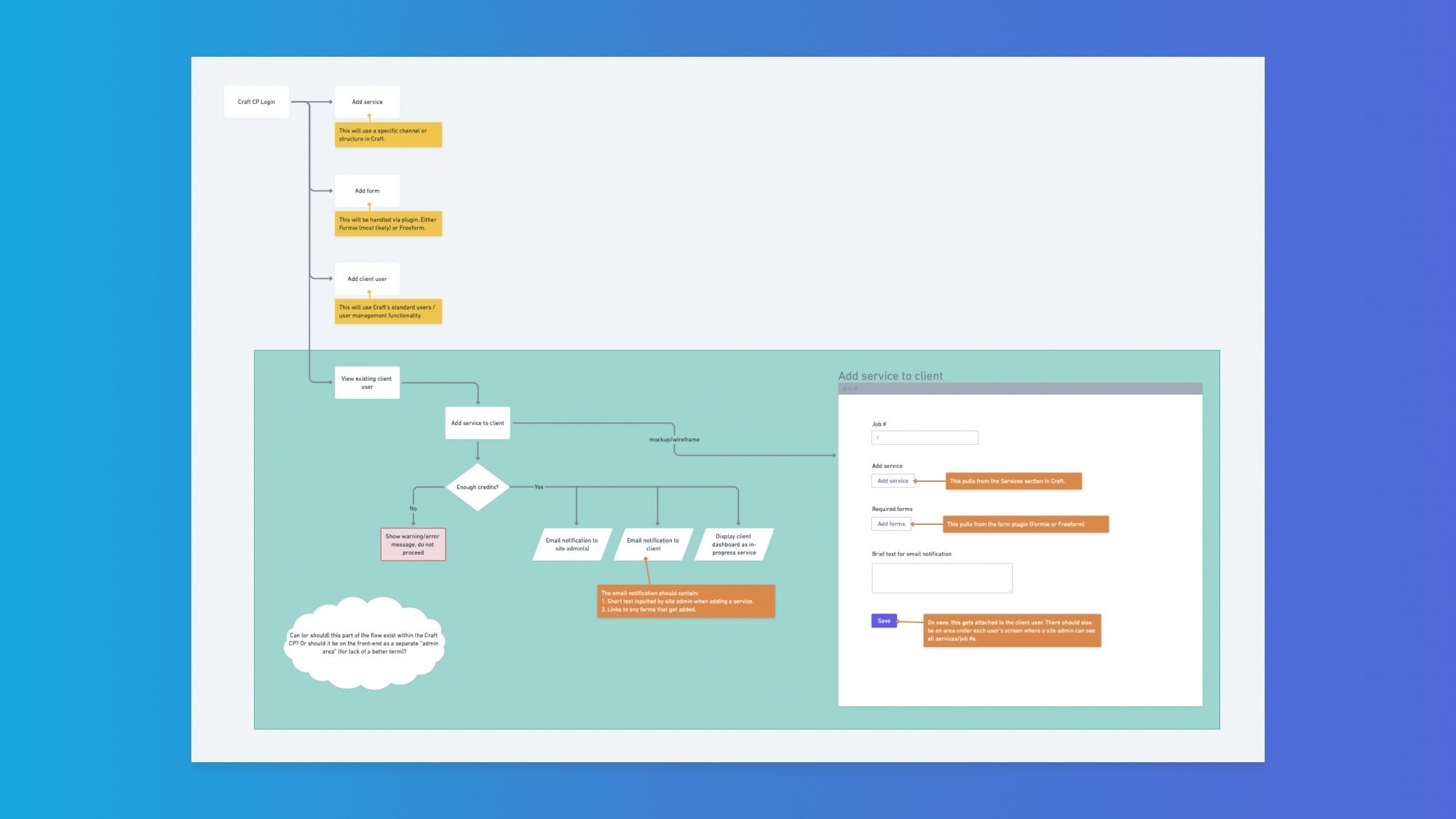Click the Save button in the wireframe
The image size is (1456, 819).
(x=884, y=621)
